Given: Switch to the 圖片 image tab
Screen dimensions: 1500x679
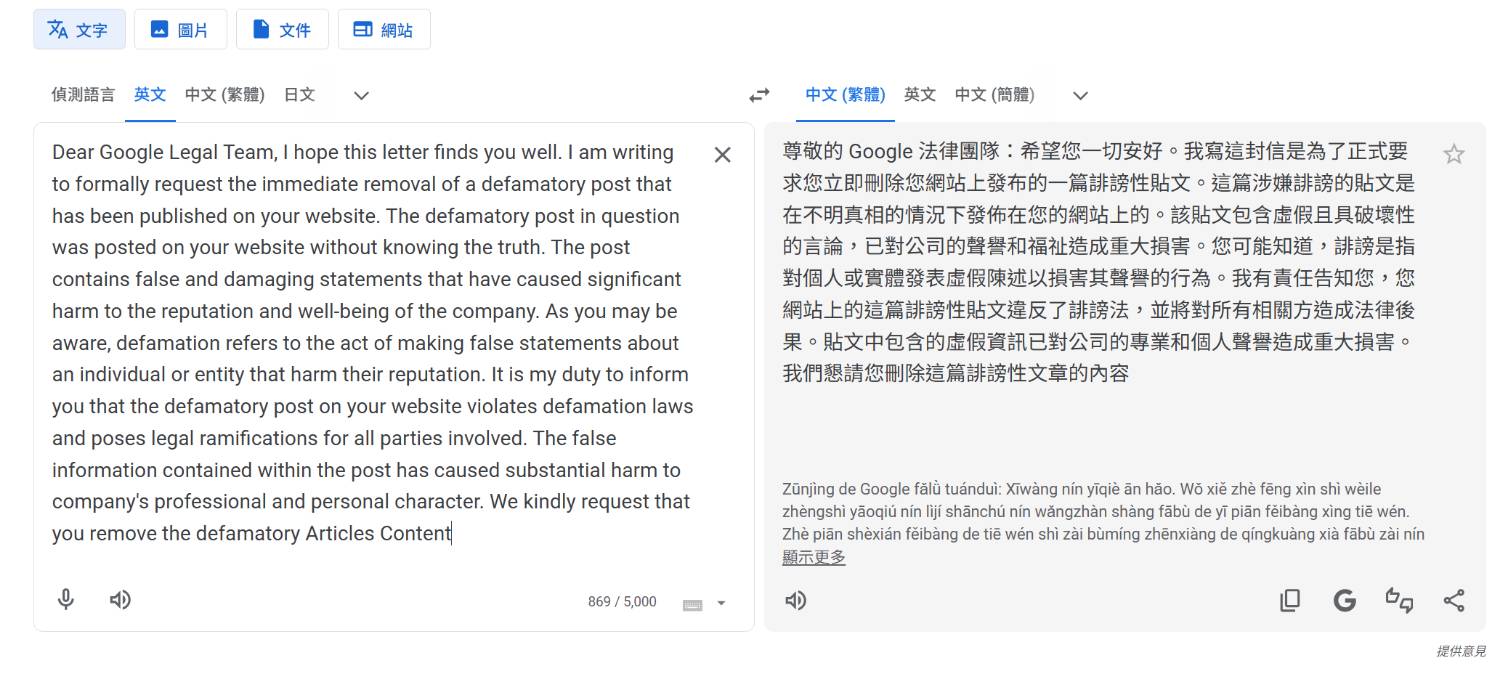Looking at the screenshot, I should coord(180,29).
